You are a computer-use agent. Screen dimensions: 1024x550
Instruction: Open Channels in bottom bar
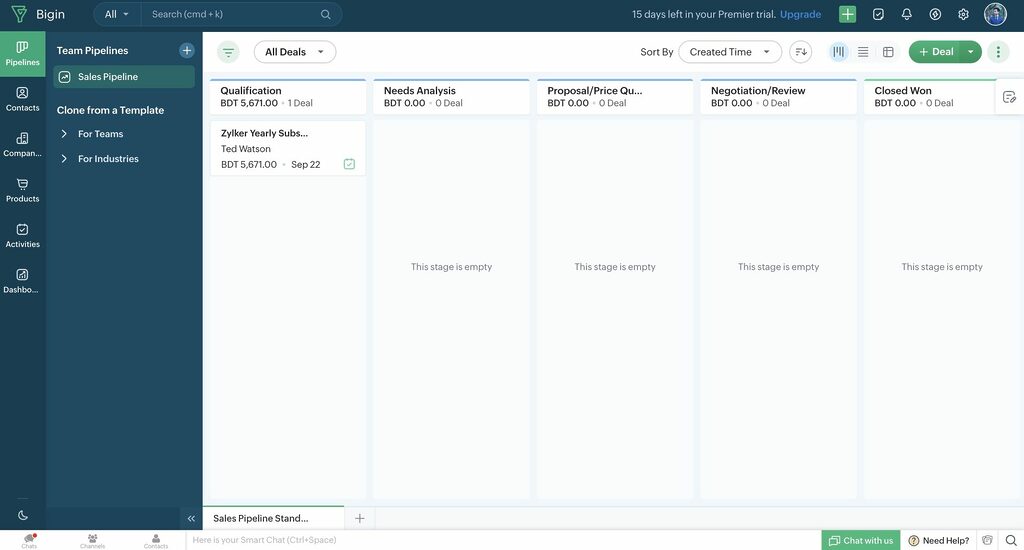[x=93, y=540]
